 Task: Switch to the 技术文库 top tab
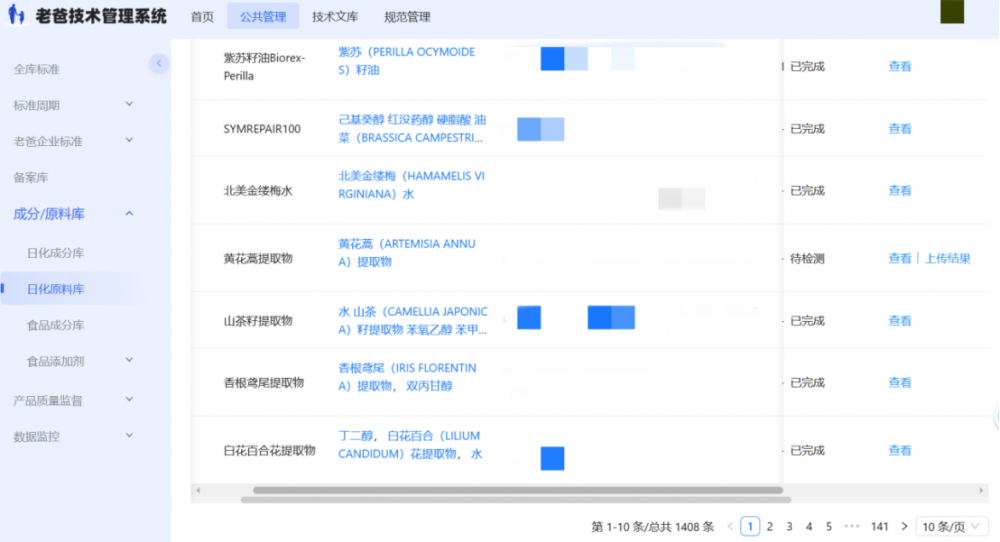[334, 17]
